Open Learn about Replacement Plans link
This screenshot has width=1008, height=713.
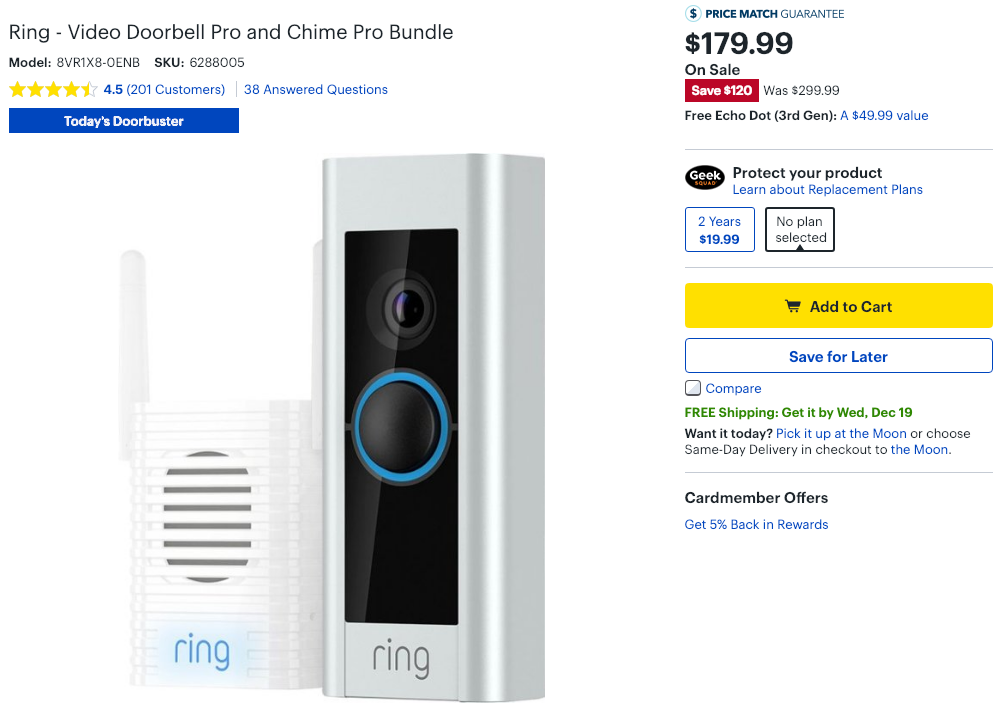pos(827,189)
